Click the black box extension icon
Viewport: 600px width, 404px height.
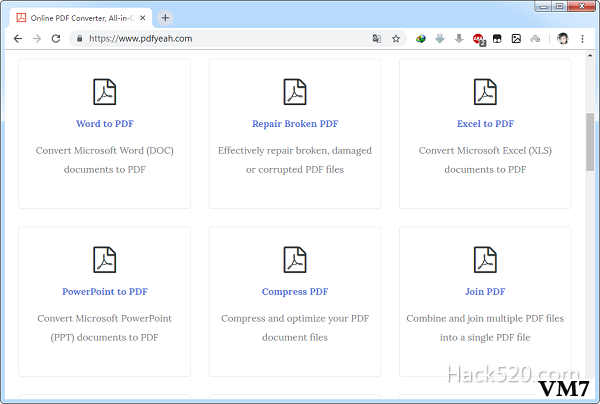pyautogui.click(x=497, y=39)
